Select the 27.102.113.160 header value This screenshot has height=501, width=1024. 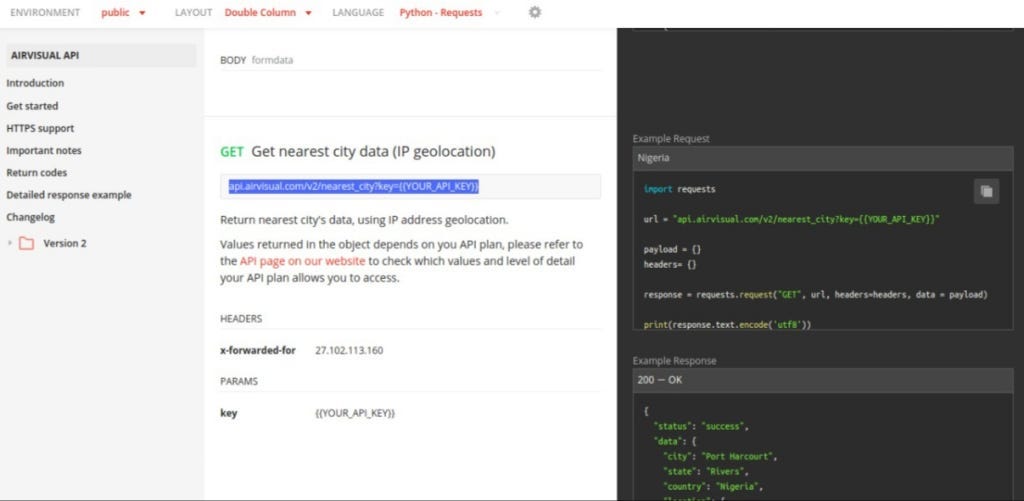point(349,351)
